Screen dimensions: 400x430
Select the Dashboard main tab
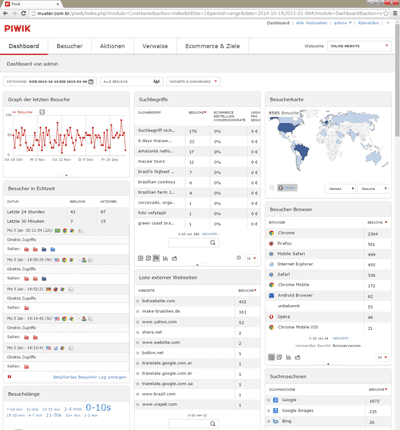[x=24, y=46]
